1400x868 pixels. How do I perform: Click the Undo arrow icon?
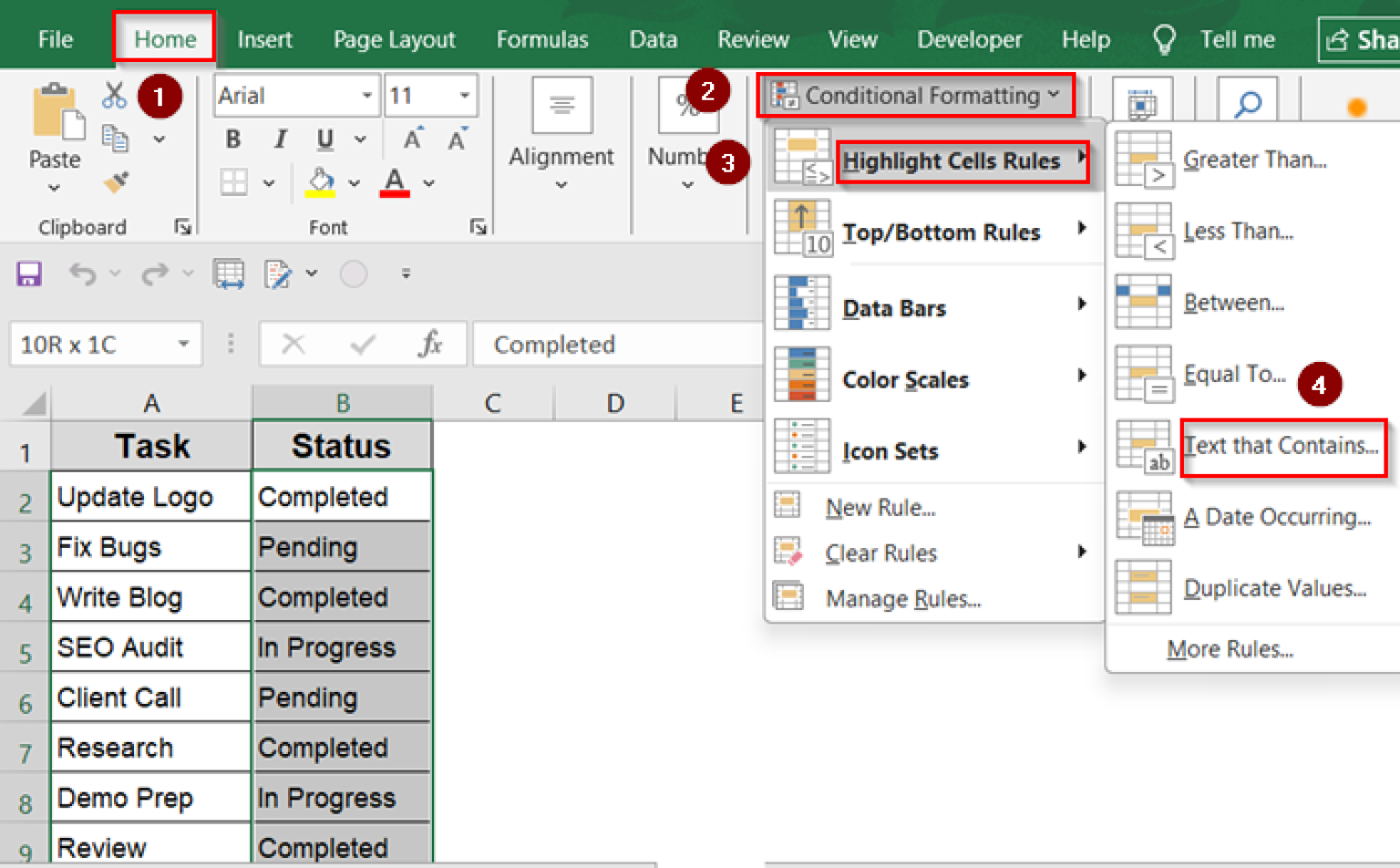[x=83, y=274]
